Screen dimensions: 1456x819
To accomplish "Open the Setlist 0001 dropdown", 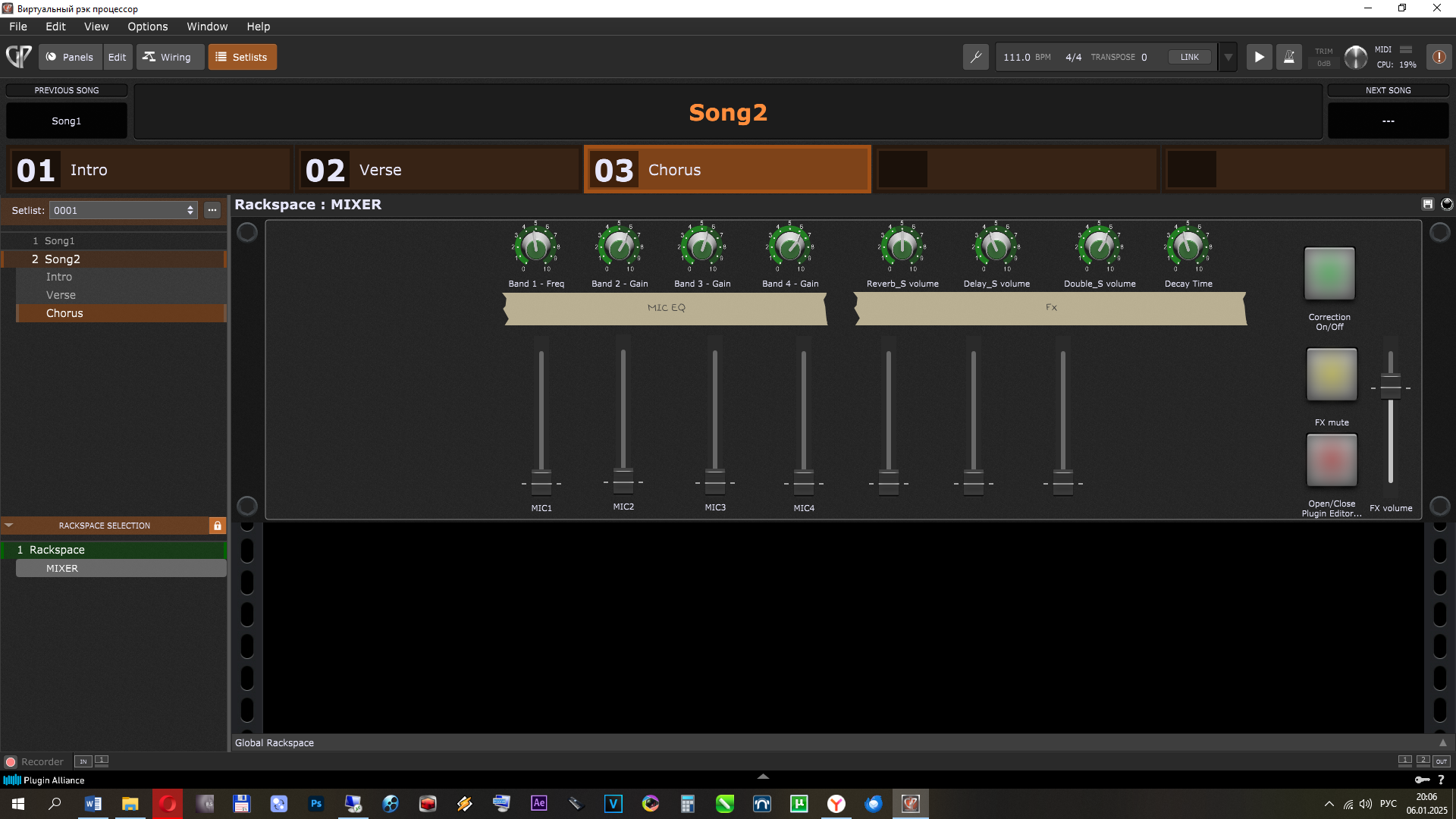I will tap(123, 210).
